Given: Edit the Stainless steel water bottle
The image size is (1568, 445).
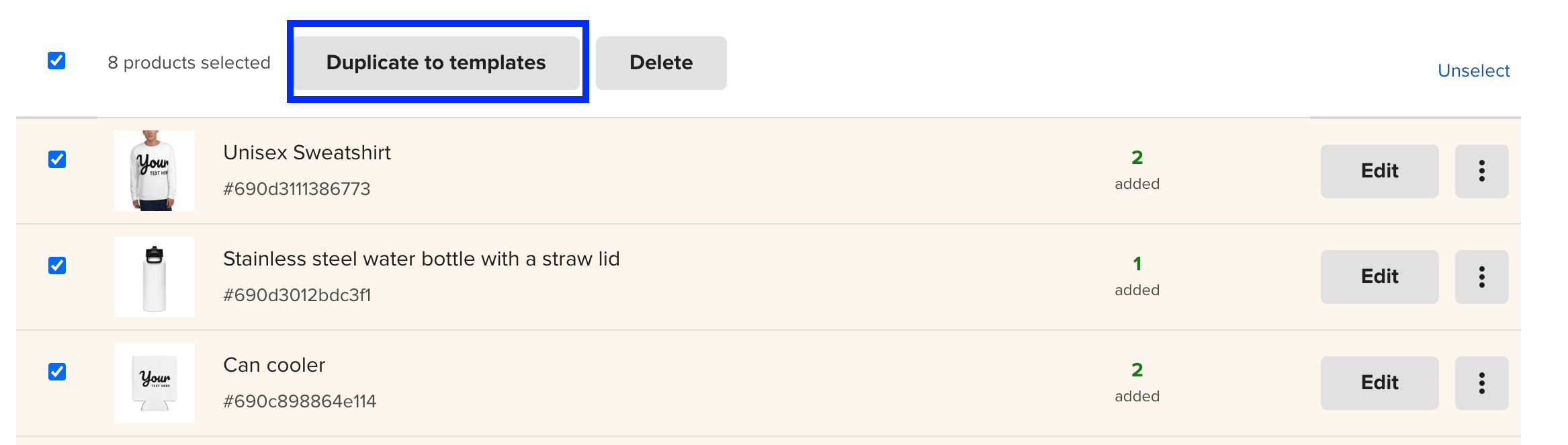Looking at the screenshot, I should pos(1379,277).
